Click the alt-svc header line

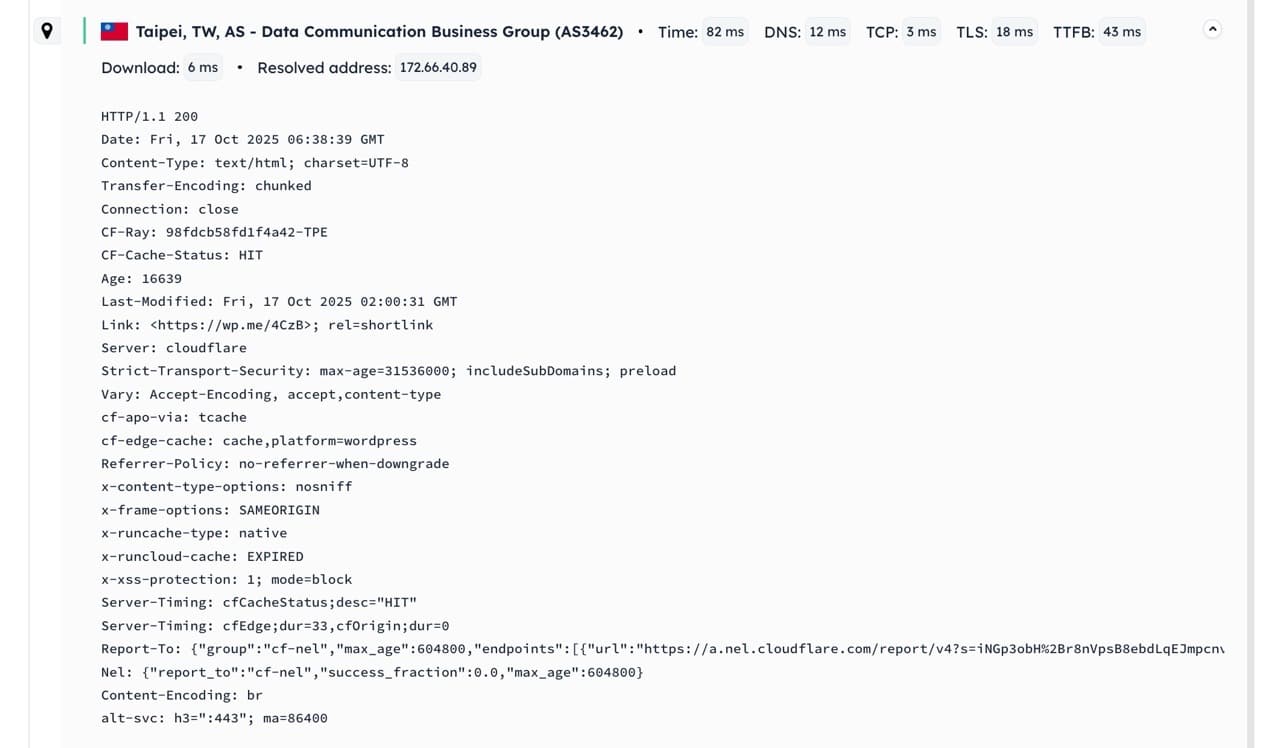click(x=214, y=718)
